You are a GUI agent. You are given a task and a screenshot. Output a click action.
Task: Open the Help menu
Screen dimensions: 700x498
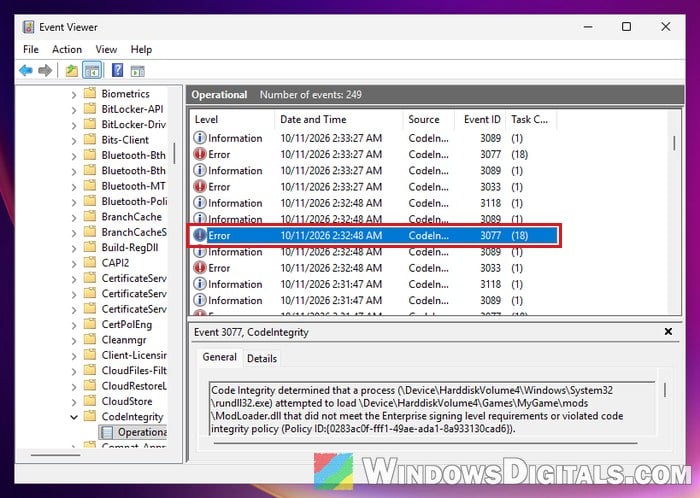pyautogui.click(x=141, y=50)
